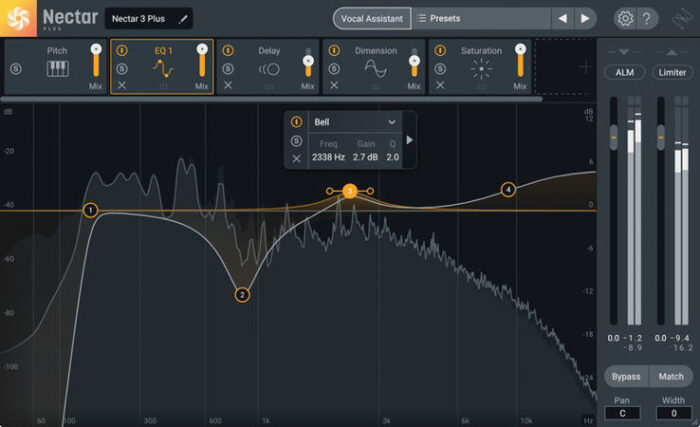Solo the Pitch module

click(15, 68)
